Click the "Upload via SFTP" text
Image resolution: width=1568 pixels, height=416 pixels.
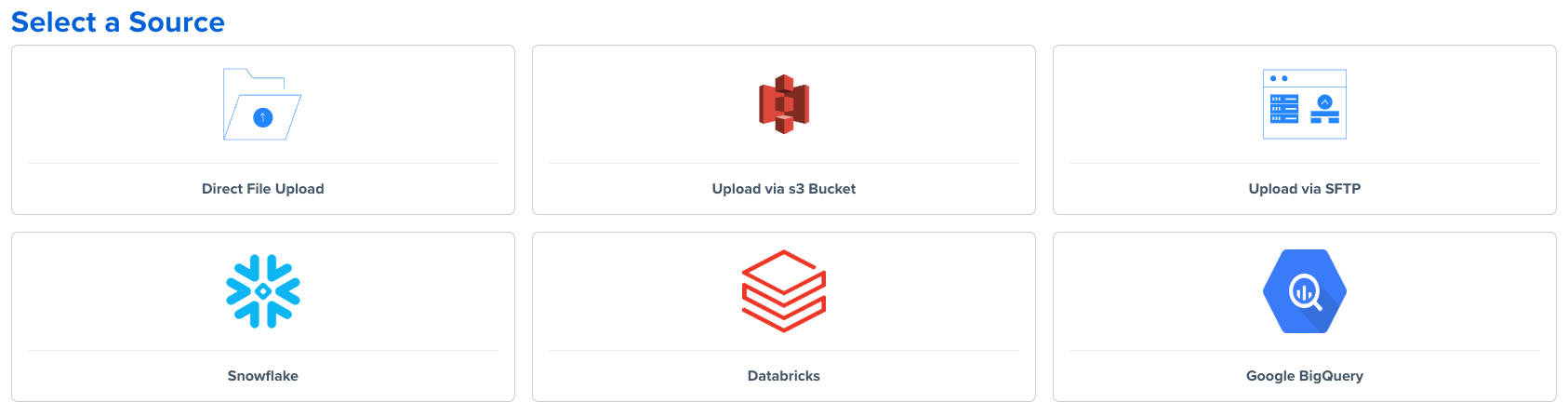tap(1304, 189)
